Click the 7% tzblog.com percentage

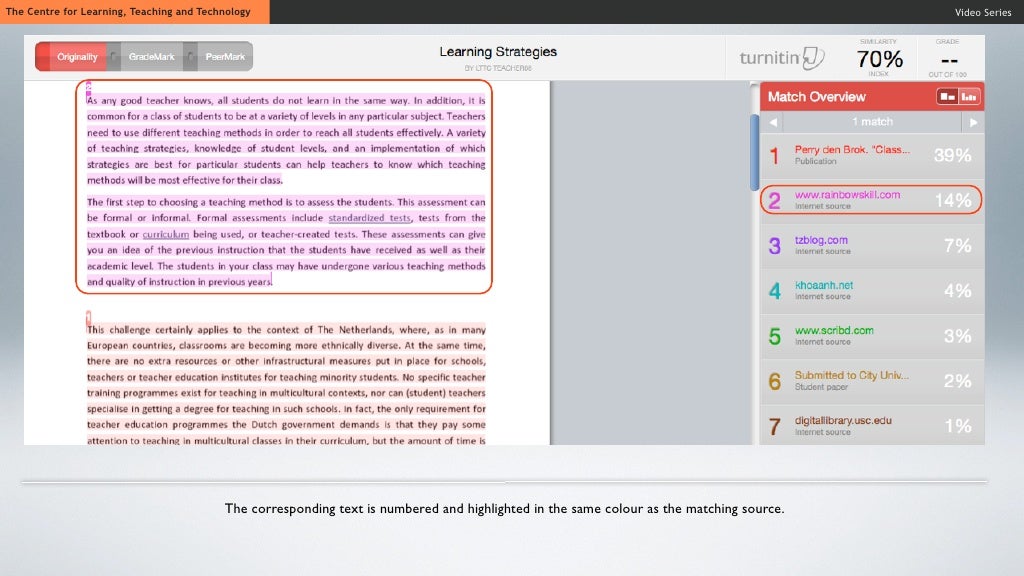click(x=957, y=246)
